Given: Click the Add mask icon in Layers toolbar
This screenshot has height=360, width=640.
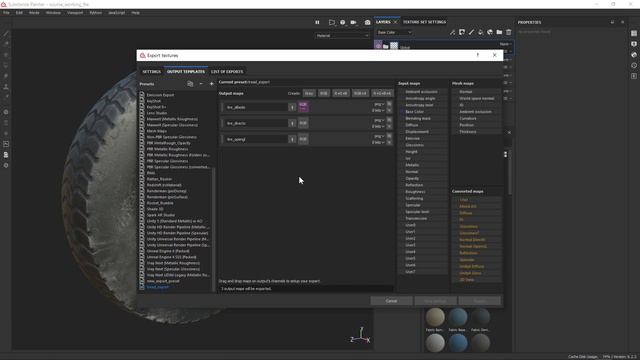Looking at the screenshot, I should (462, 32).
